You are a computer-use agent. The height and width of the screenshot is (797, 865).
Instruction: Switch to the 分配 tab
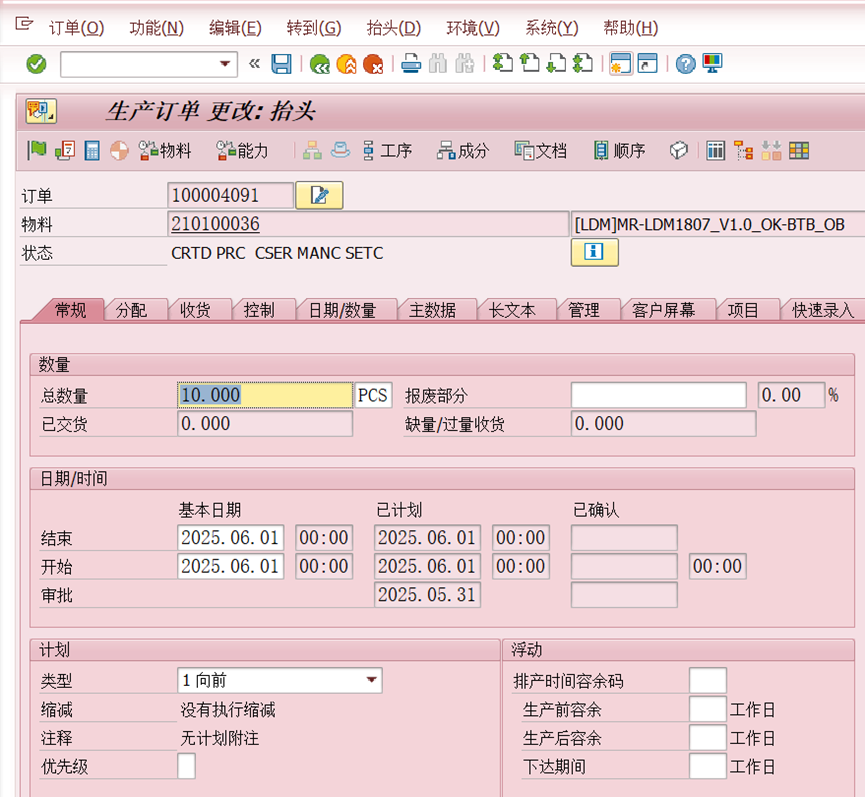point(131,310)
